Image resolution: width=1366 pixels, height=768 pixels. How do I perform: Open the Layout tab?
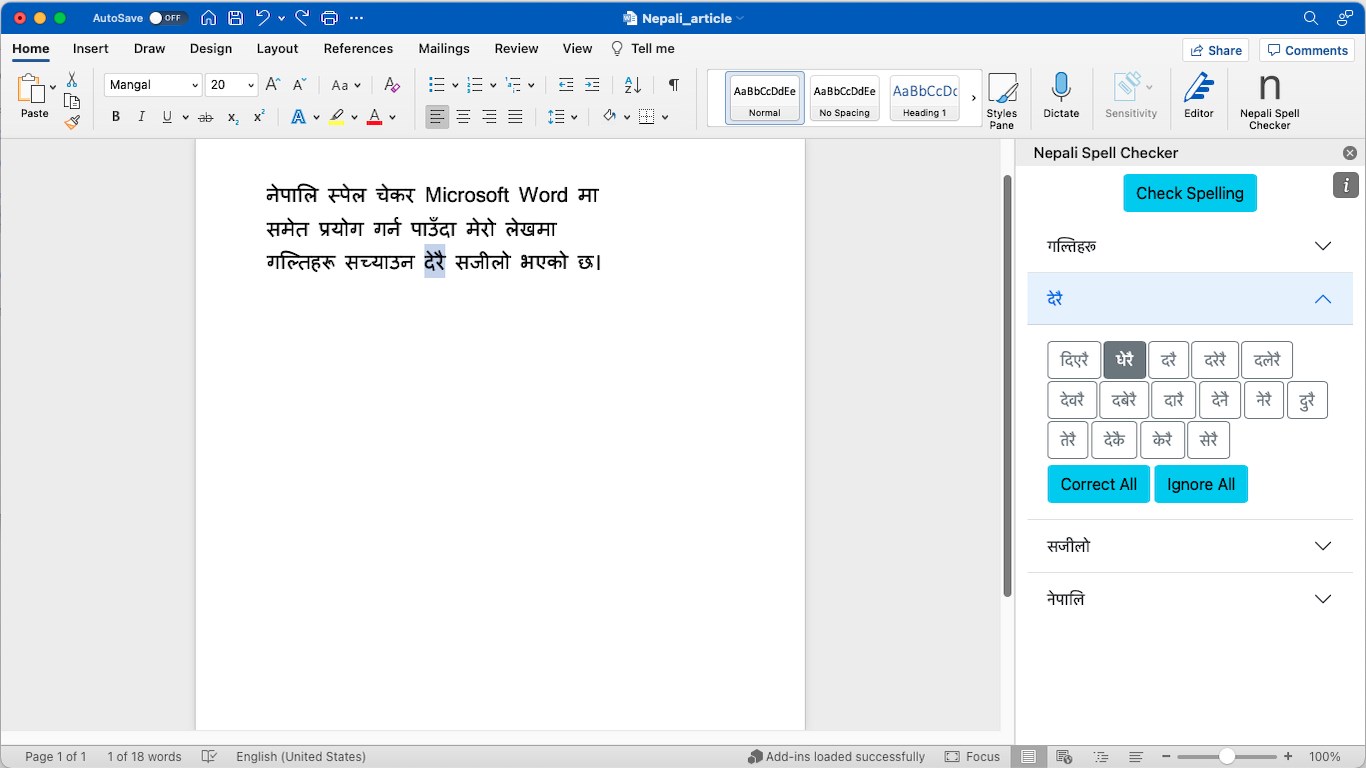(277, 48)
